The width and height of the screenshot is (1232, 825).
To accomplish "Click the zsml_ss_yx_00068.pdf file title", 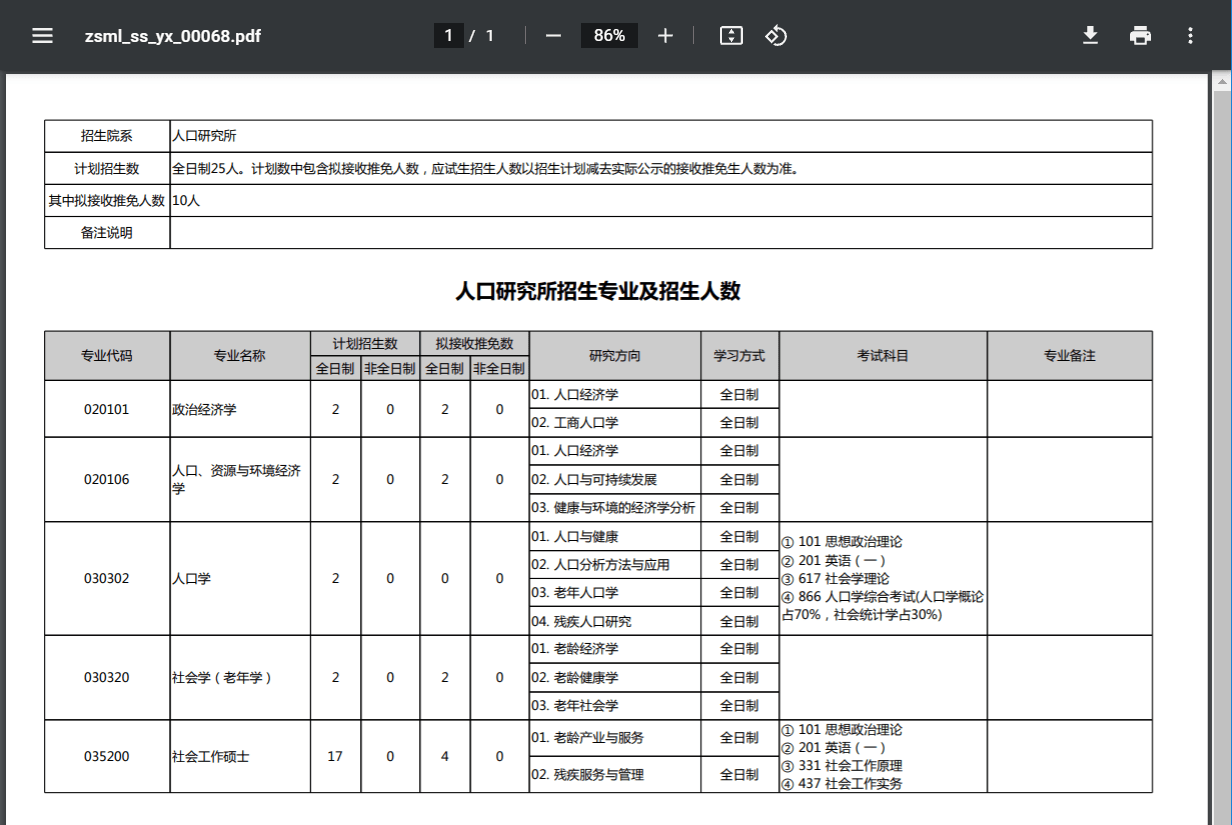I will [173, 36].
